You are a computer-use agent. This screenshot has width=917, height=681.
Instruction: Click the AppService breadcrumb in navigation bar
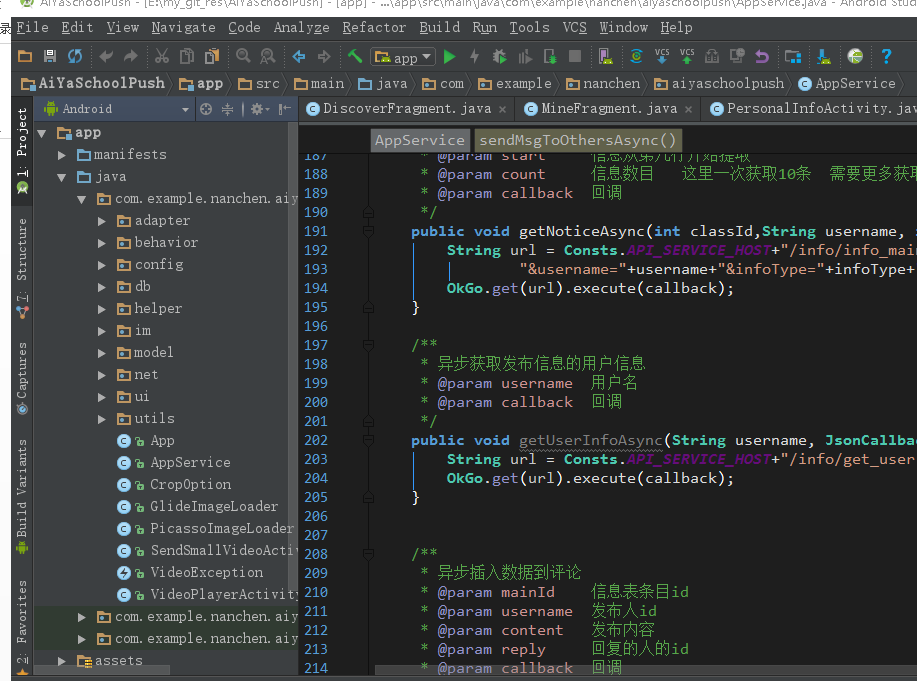pos(854,83)
